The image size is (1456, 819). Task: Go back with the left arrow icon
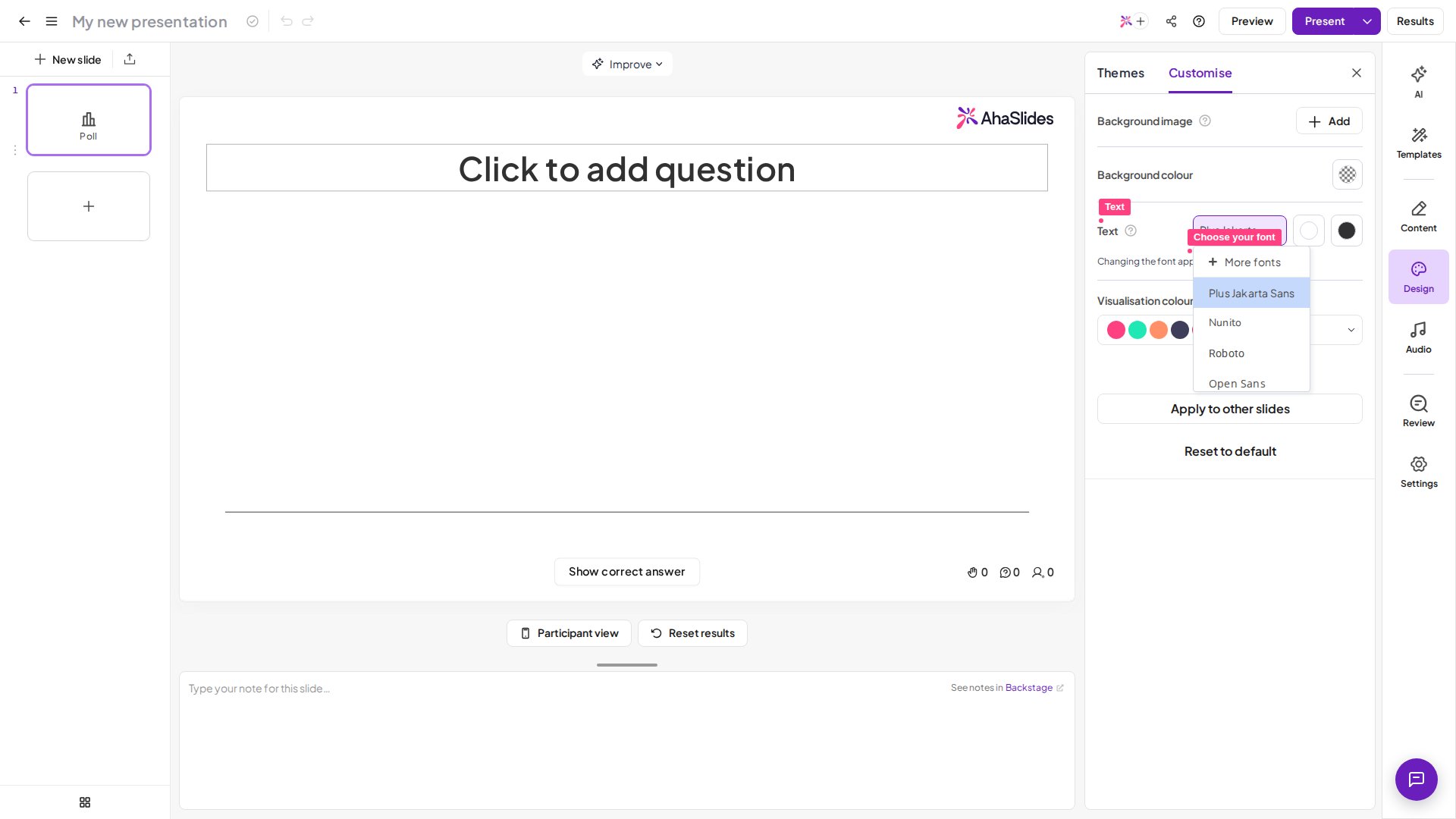tap(24, 21)
